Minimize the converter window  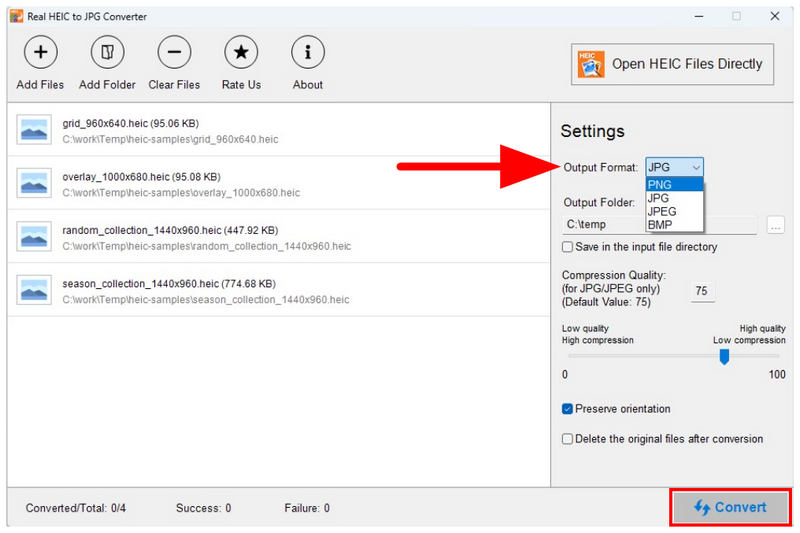tap(699, 16)
